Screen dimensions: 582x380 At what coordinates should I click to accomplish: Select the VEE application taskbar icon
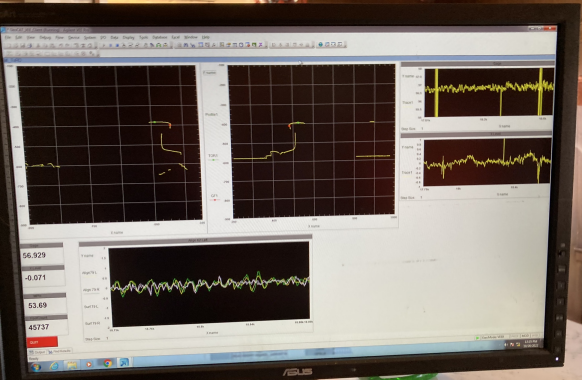click(x=124, y=362)
